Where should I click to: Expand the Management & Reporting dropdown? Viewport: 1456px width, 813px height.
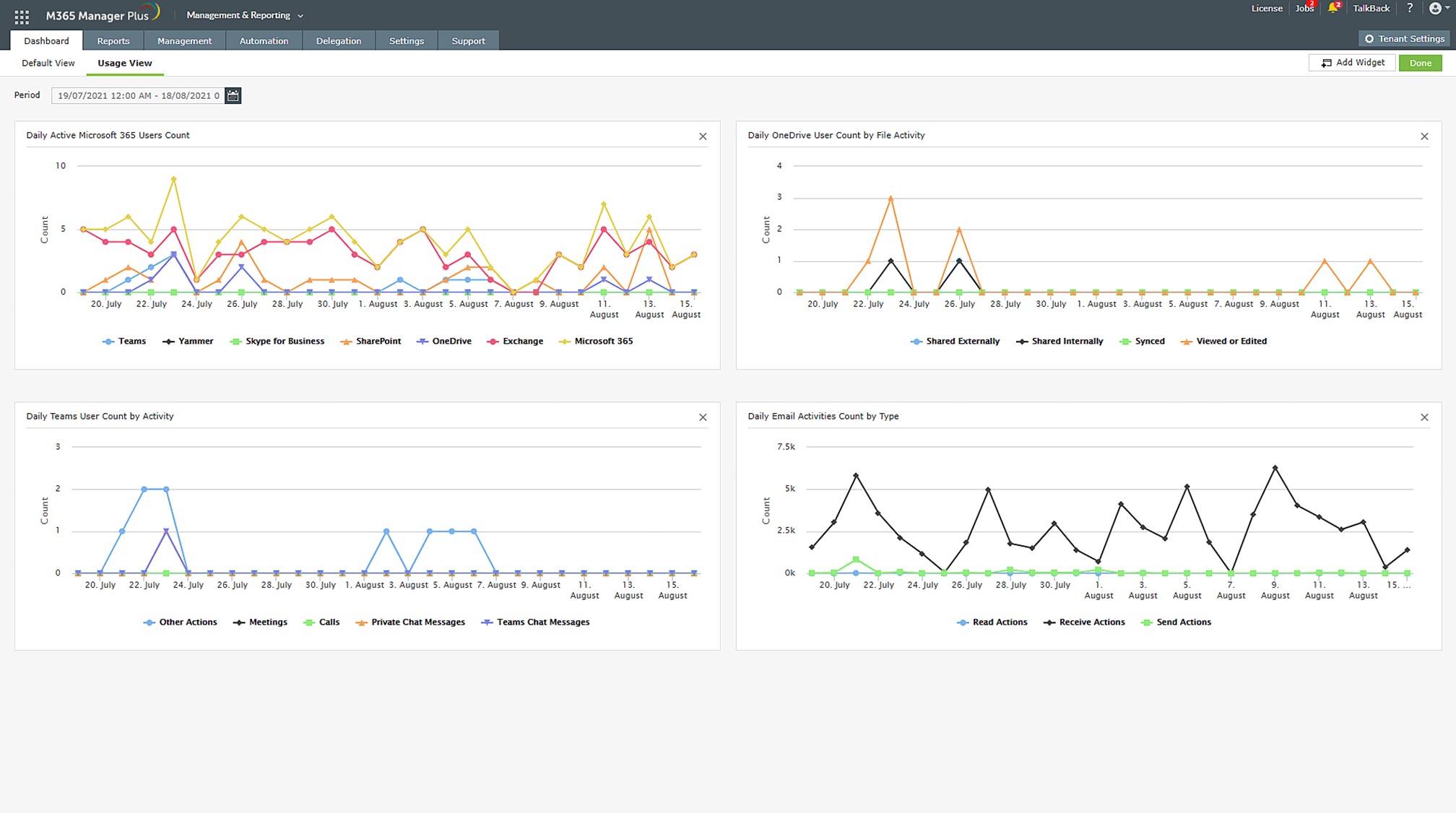pyautogui.click(x=245, y=15)
